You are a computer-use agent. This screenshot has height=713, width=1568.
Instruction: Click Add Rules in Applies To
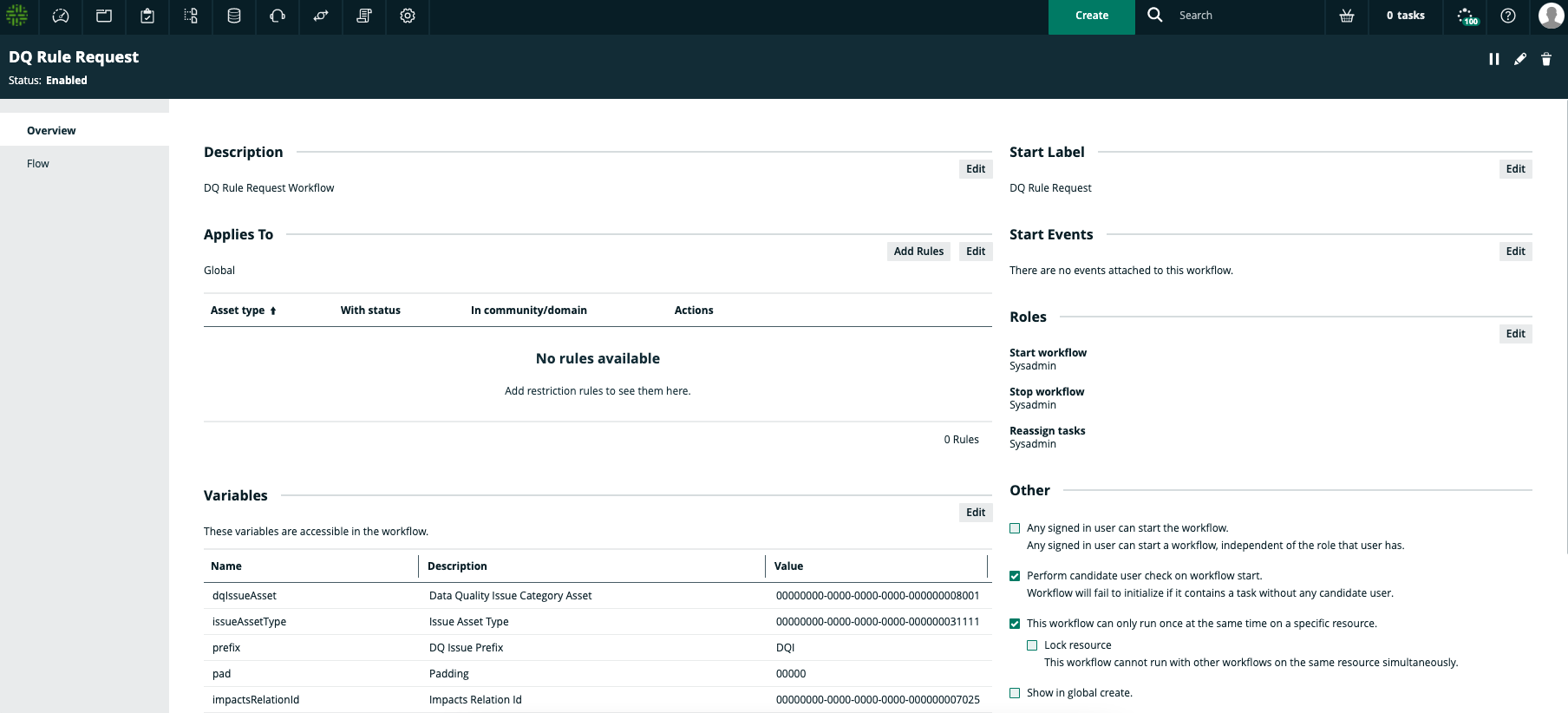(x=918, y=252)
